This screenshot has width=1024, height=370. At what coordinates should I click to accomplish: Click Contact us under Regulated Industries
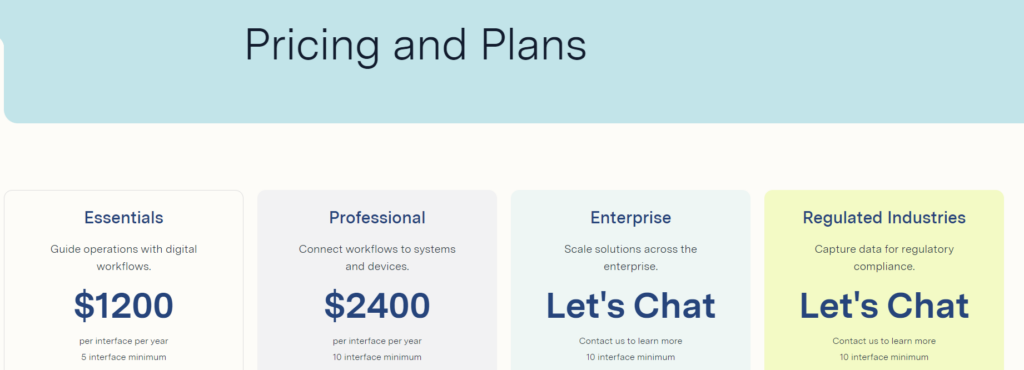pyautogui.click(x=884, y=341)
